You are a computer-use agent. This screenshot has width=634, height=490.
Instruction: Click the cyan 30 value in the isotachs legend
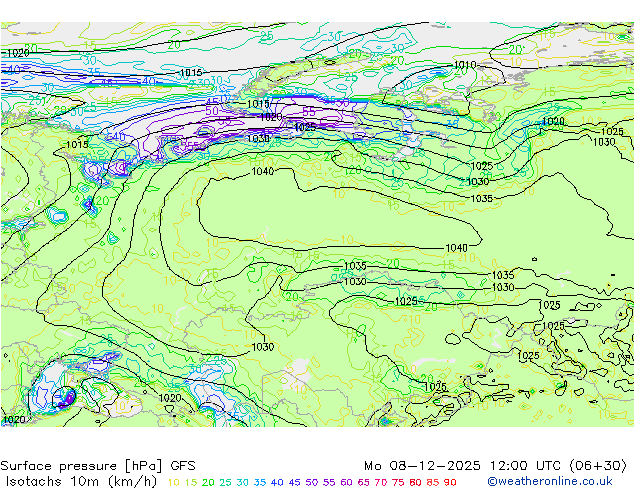pyautogui.click(x=243, y=482)
